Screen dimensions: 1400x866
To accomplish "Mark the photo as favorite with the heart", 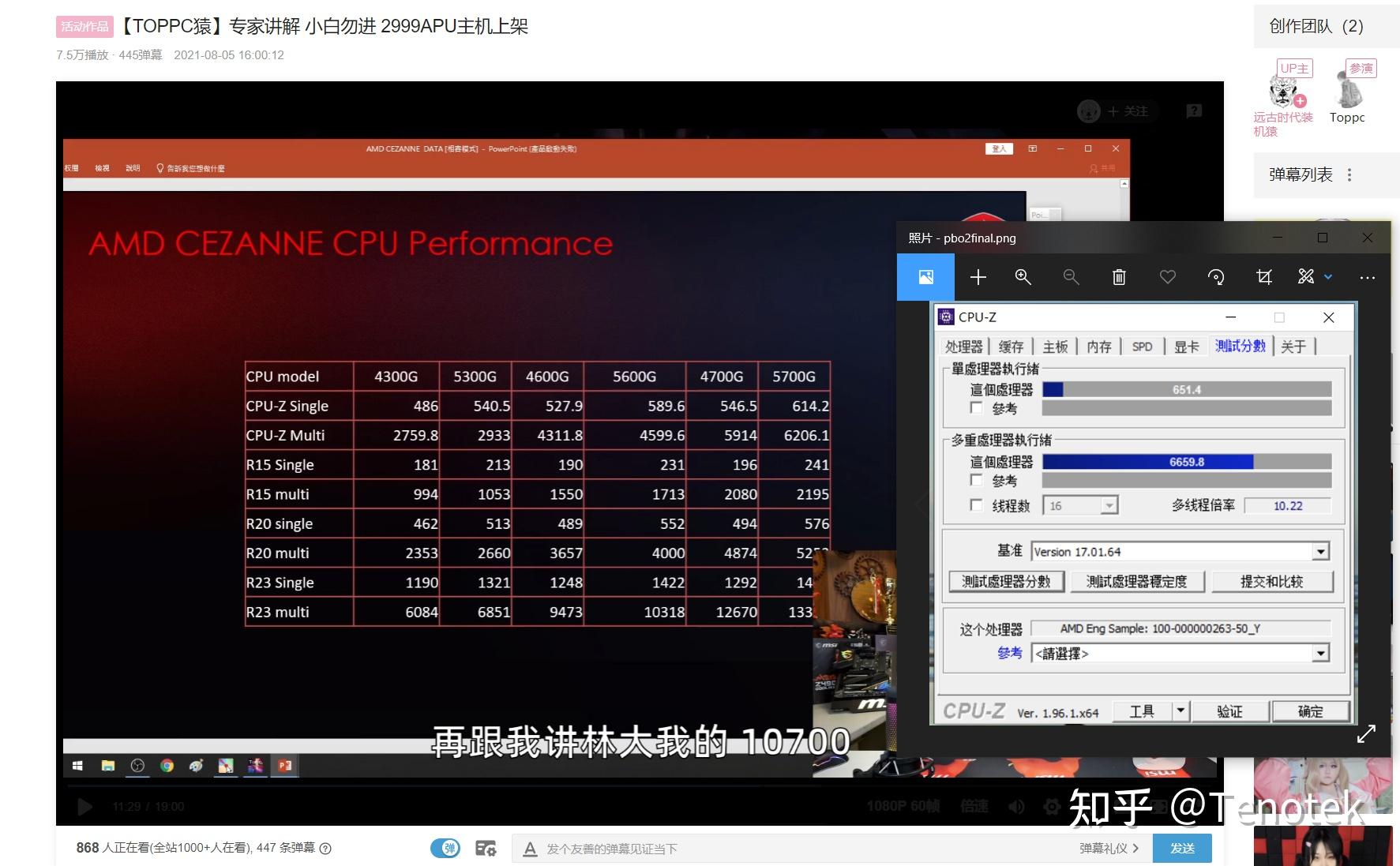I will pos(1168,277).
